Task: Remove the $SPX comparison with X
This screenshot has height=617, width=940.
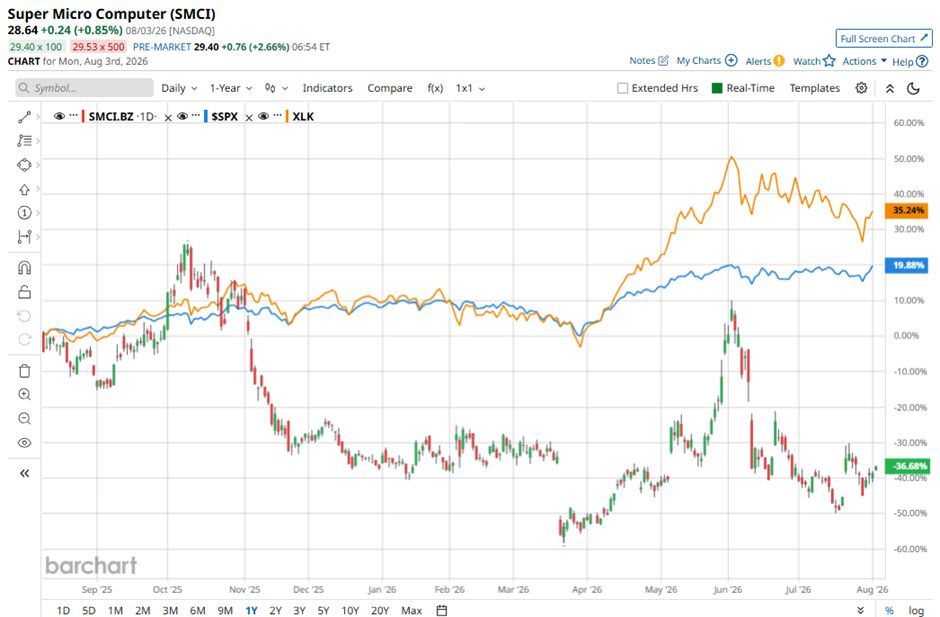Action: [249, 118]
